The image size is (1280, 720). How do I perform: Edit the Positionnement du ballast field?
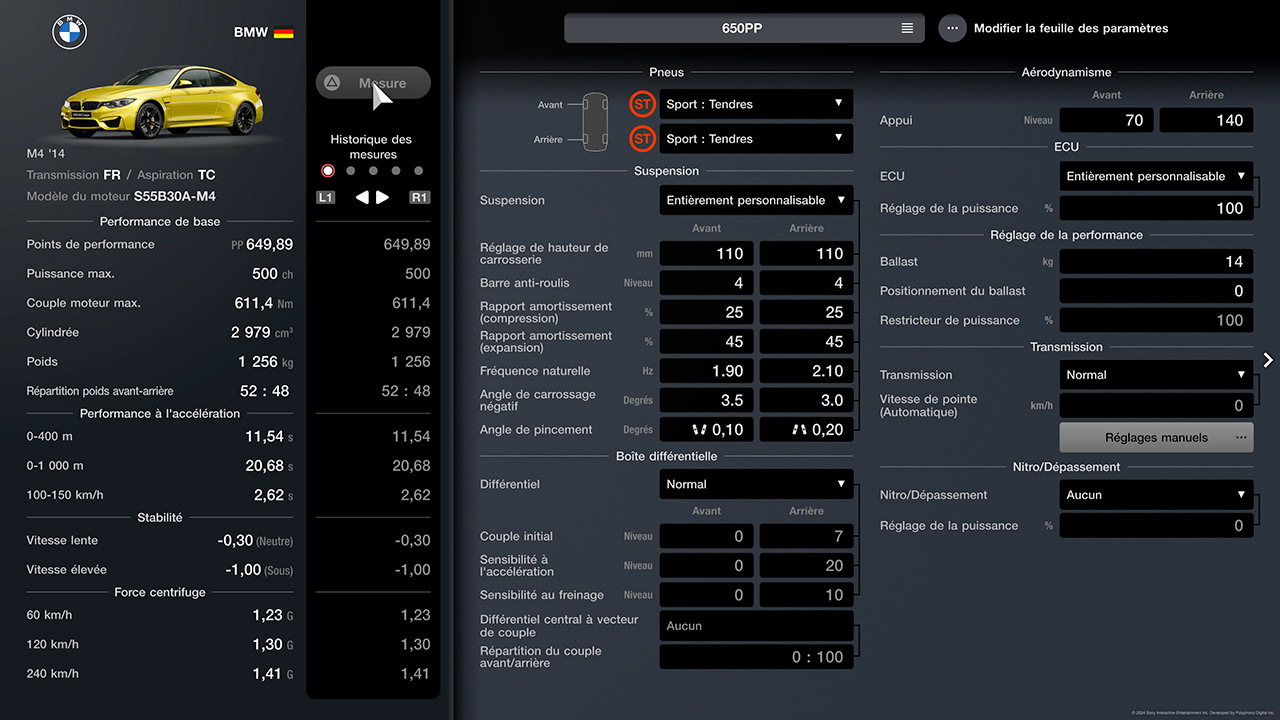1156,291
